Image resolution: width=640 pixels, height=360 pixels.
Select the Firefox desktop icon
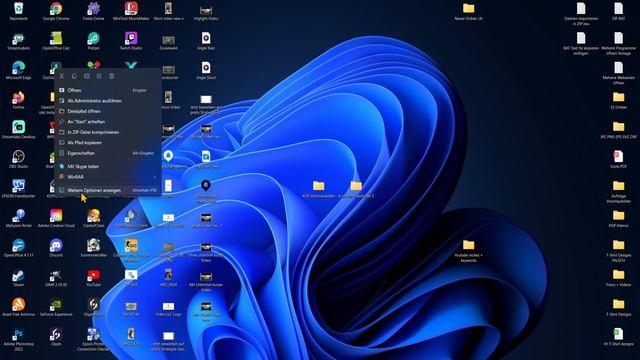pos(18,100)
